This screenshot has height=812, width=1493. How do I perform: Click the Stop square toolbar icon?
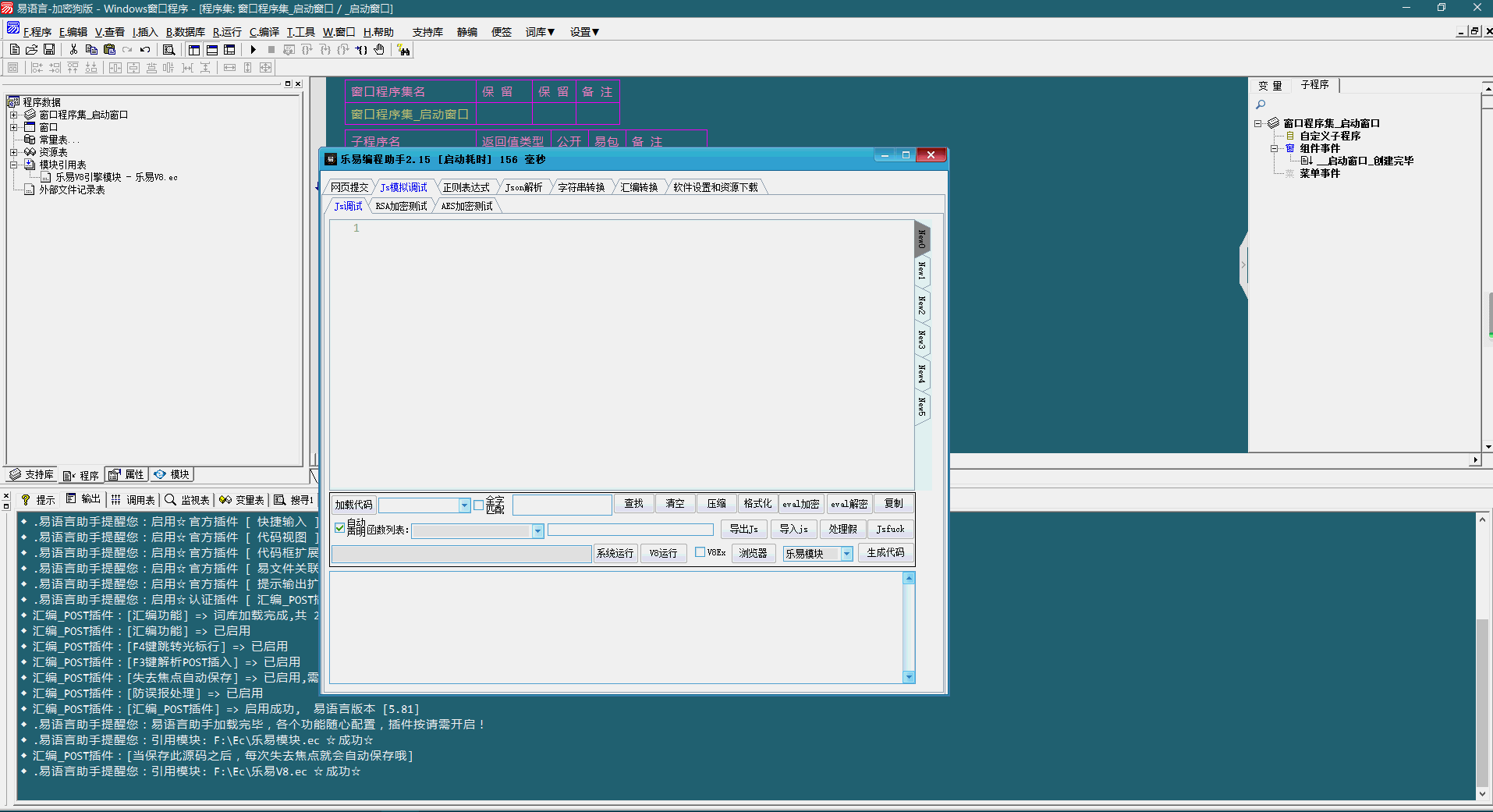(271, 50)
